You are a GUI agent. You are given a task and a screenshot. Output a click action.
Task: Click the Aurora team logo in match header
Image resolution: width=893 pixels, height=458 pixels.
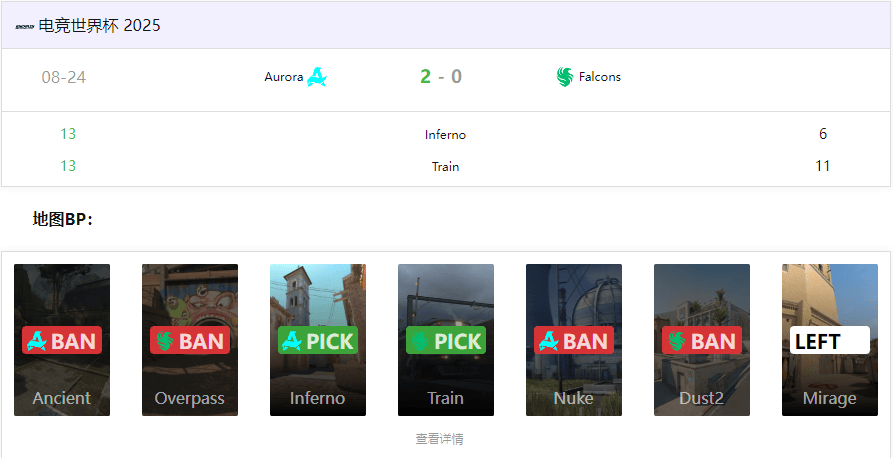316,77
